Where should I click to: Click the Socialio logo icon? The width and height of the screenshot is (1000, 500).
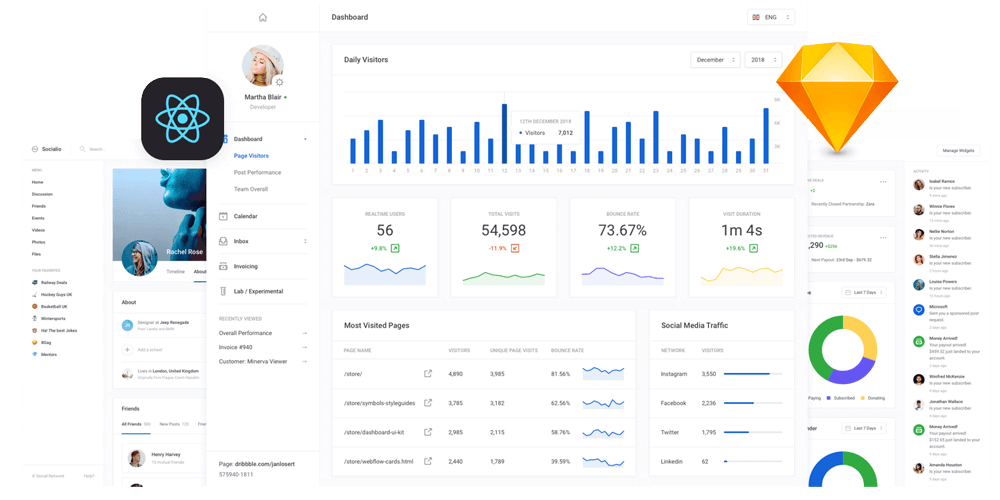pyautogui.click(x=34, y=149)
